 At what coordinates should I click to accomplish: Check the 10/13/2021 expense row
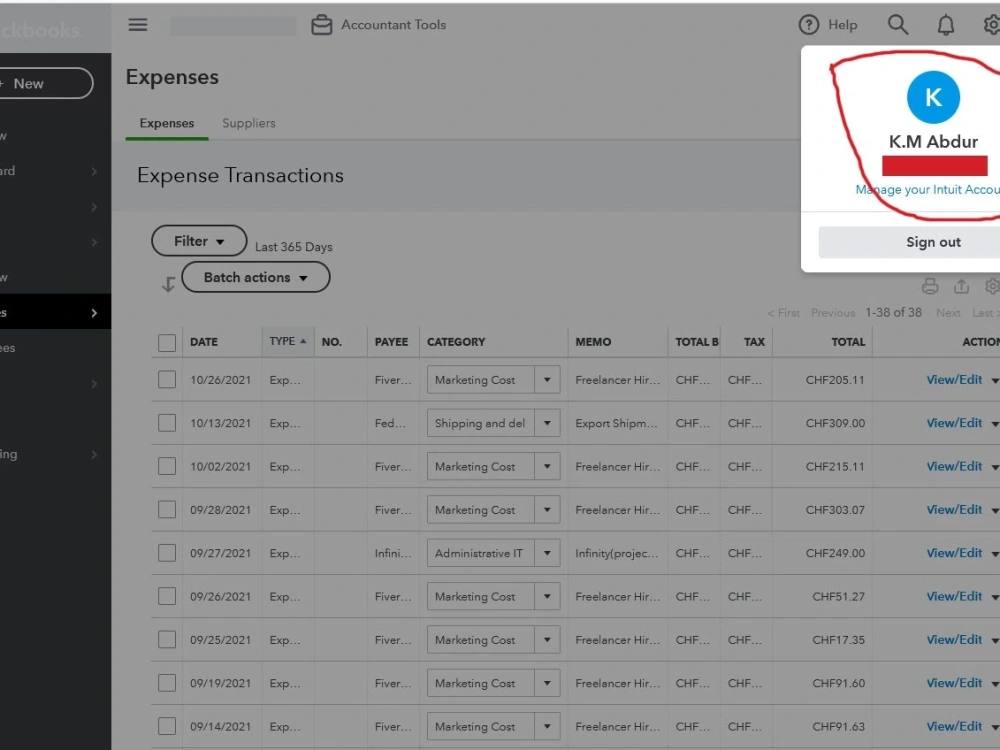tap(167, 423)
